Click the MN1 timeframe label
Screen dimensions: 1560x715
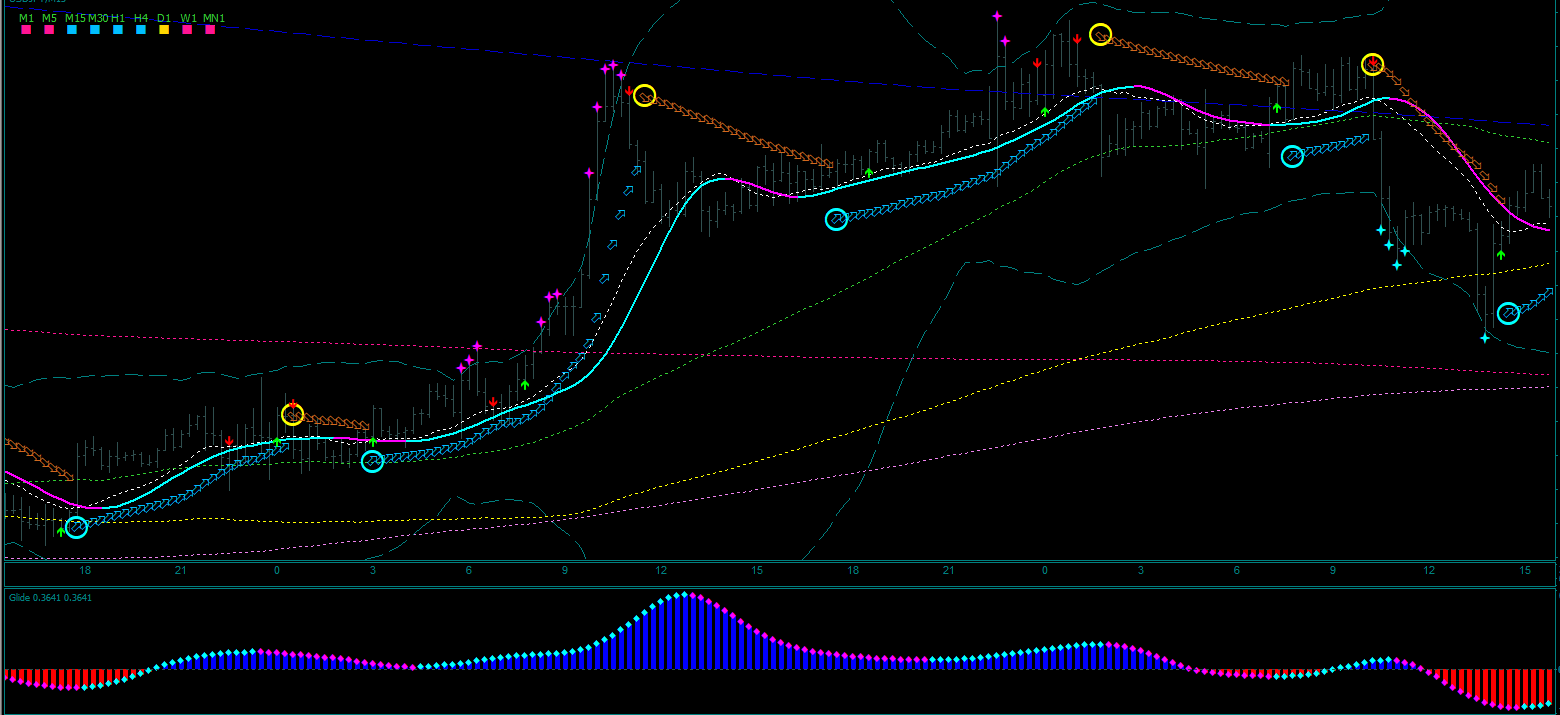pyautogui.click(x=214, y=18)
